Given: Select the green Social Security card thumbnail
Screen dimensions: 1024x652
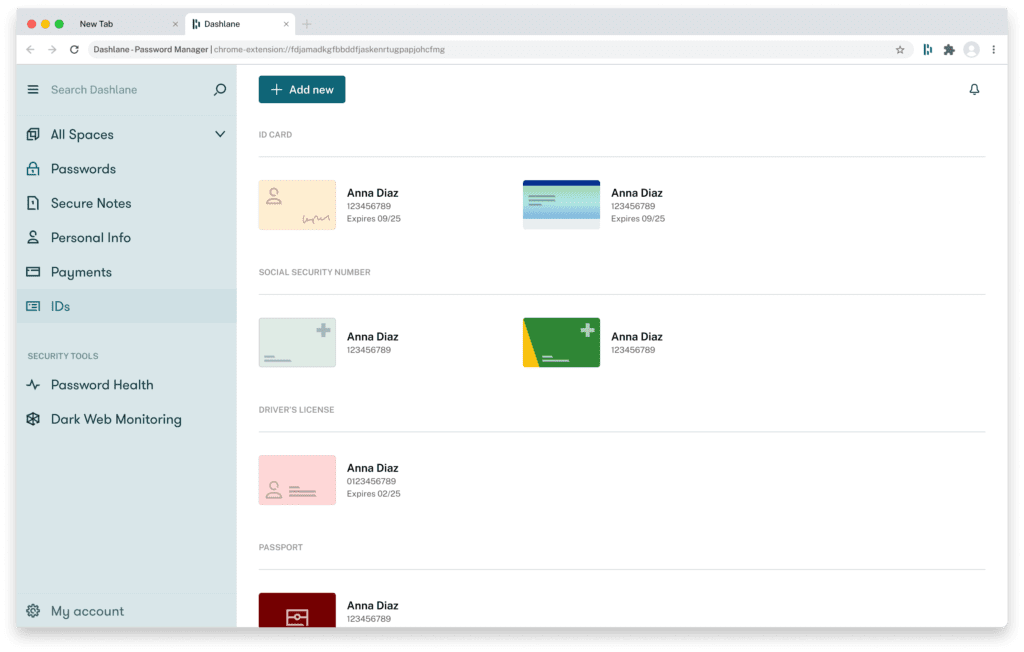Looking at the screenshot, I should tap(561, 343).
